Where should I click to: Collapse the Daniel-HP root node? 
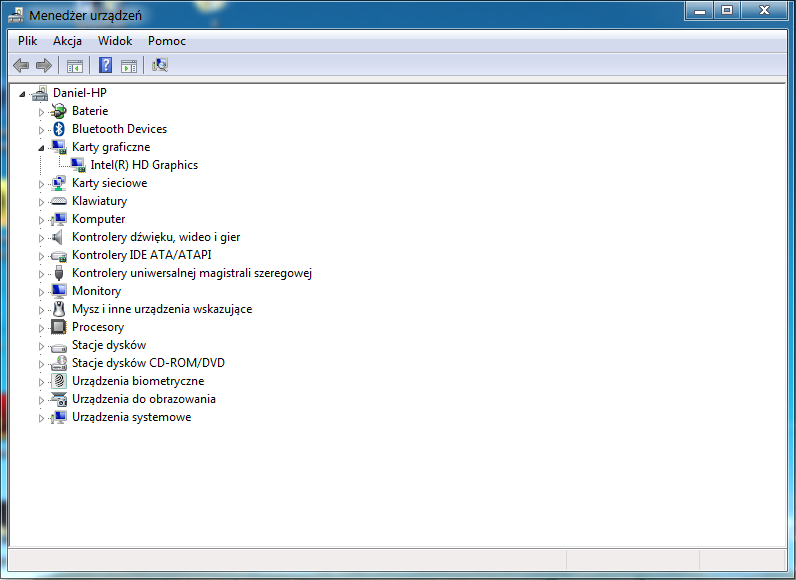click(22, 94)
